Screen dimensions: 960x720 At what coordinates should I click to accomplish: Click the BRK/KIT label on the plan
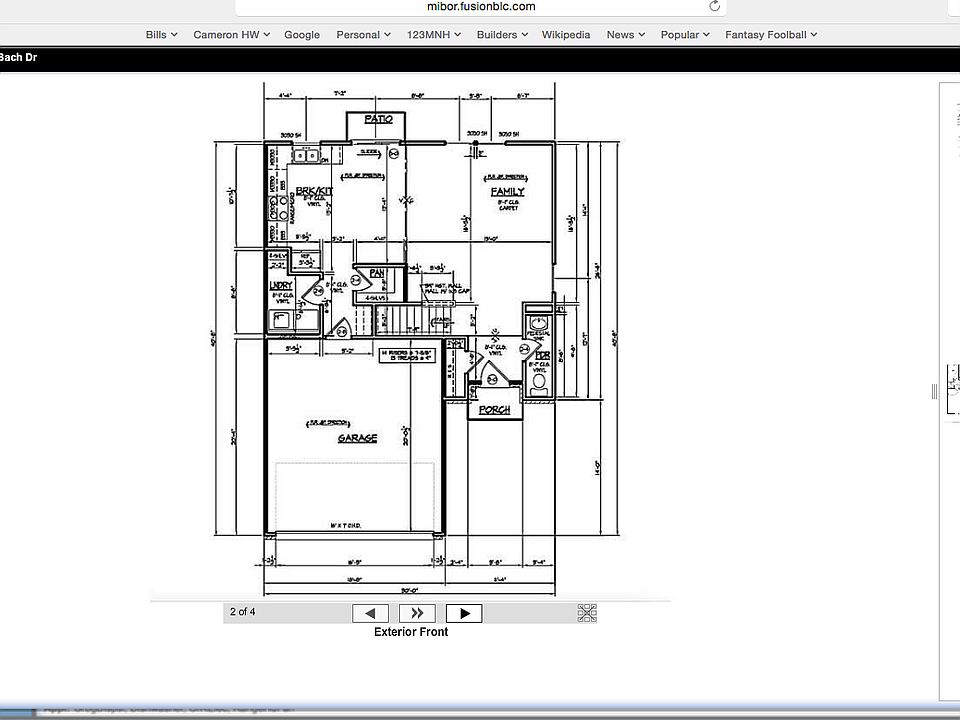click(313, 191)
